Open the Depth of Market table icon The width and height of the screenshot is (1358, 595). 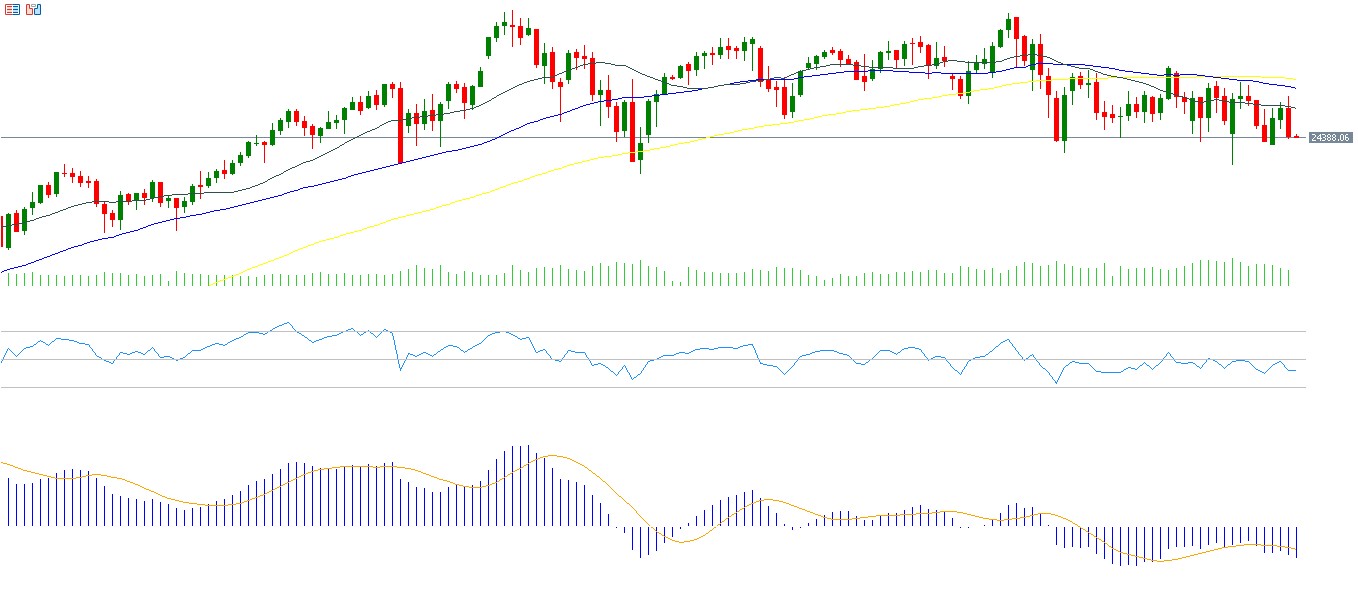pos(13,9)
